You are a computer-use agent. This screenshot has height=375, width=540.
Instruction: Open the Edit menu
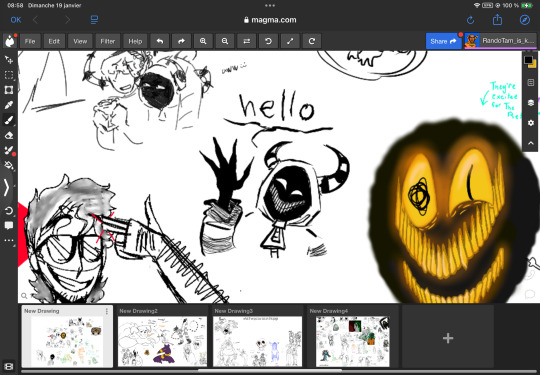54,41
